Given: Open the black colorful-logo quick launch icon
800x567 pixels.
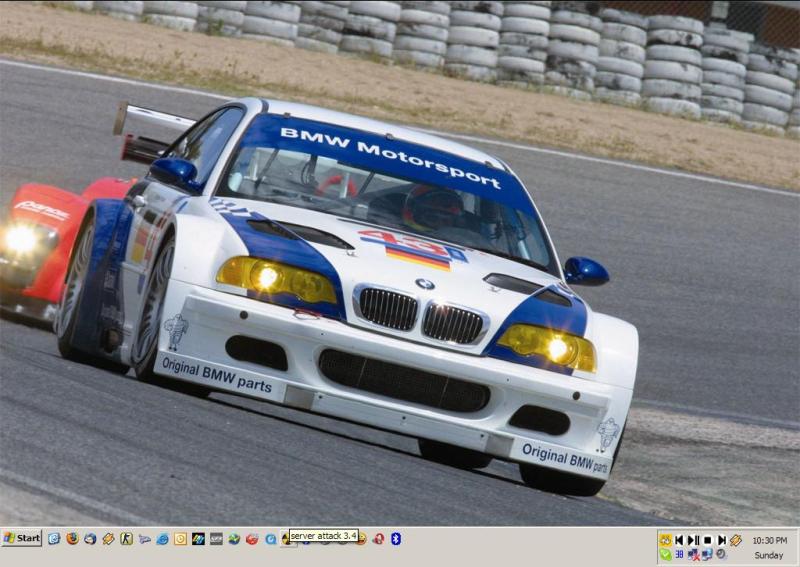Looking at the screenshot, I should click(198, 538).
